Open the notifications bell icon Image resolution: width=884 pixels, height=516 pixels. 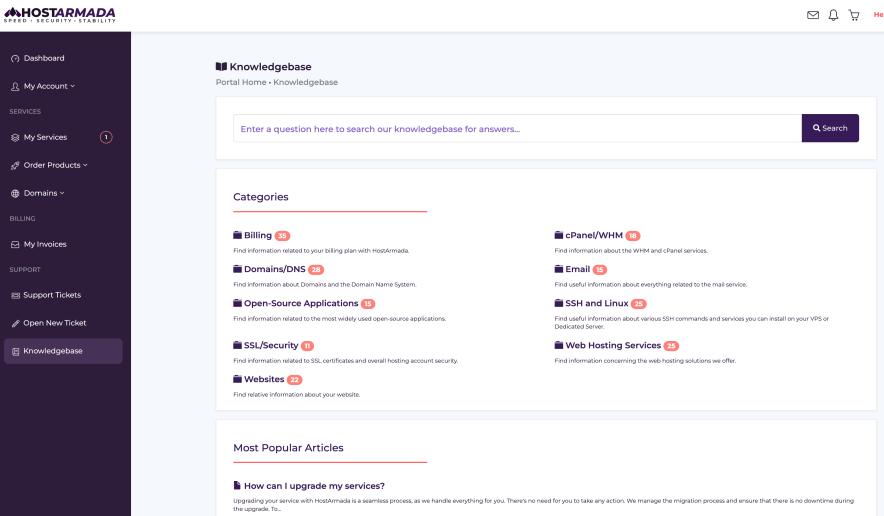[833, 15]
